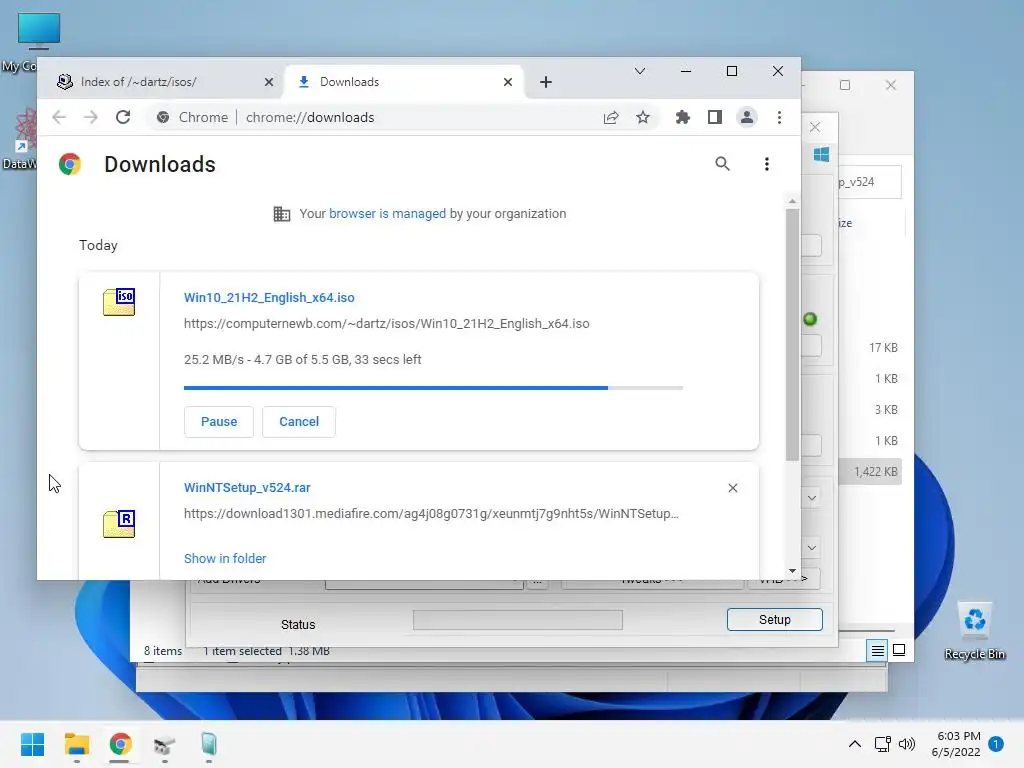This screenshot has width=1024, height=768.
Task: Open the network tray icon
Action: click(883, 744)
